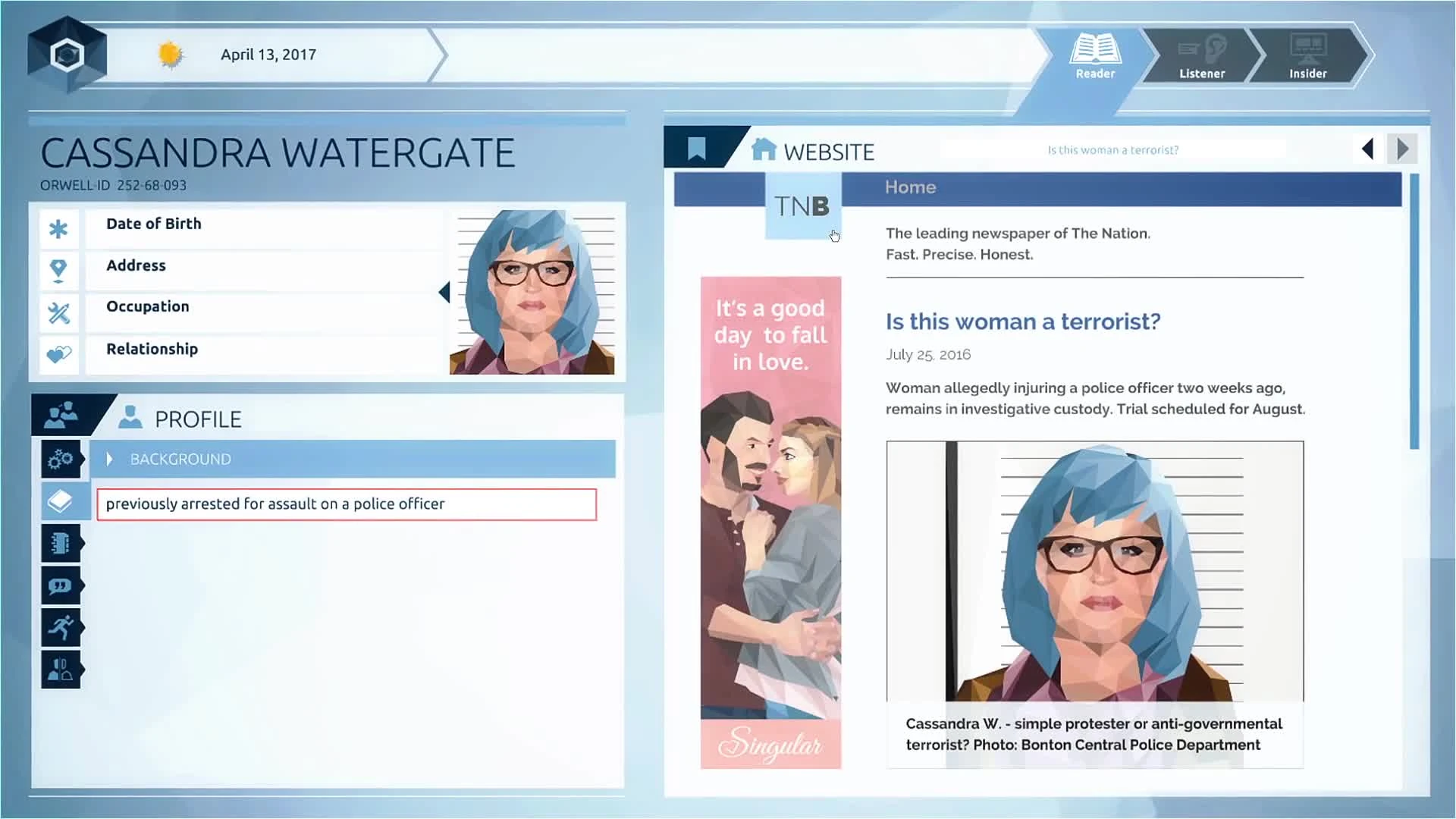Click the home icon next to WEBSITE
Image resolution: width=1456 pixels, height=819 pixels.
pyautogui.click(x=764, y=149)
